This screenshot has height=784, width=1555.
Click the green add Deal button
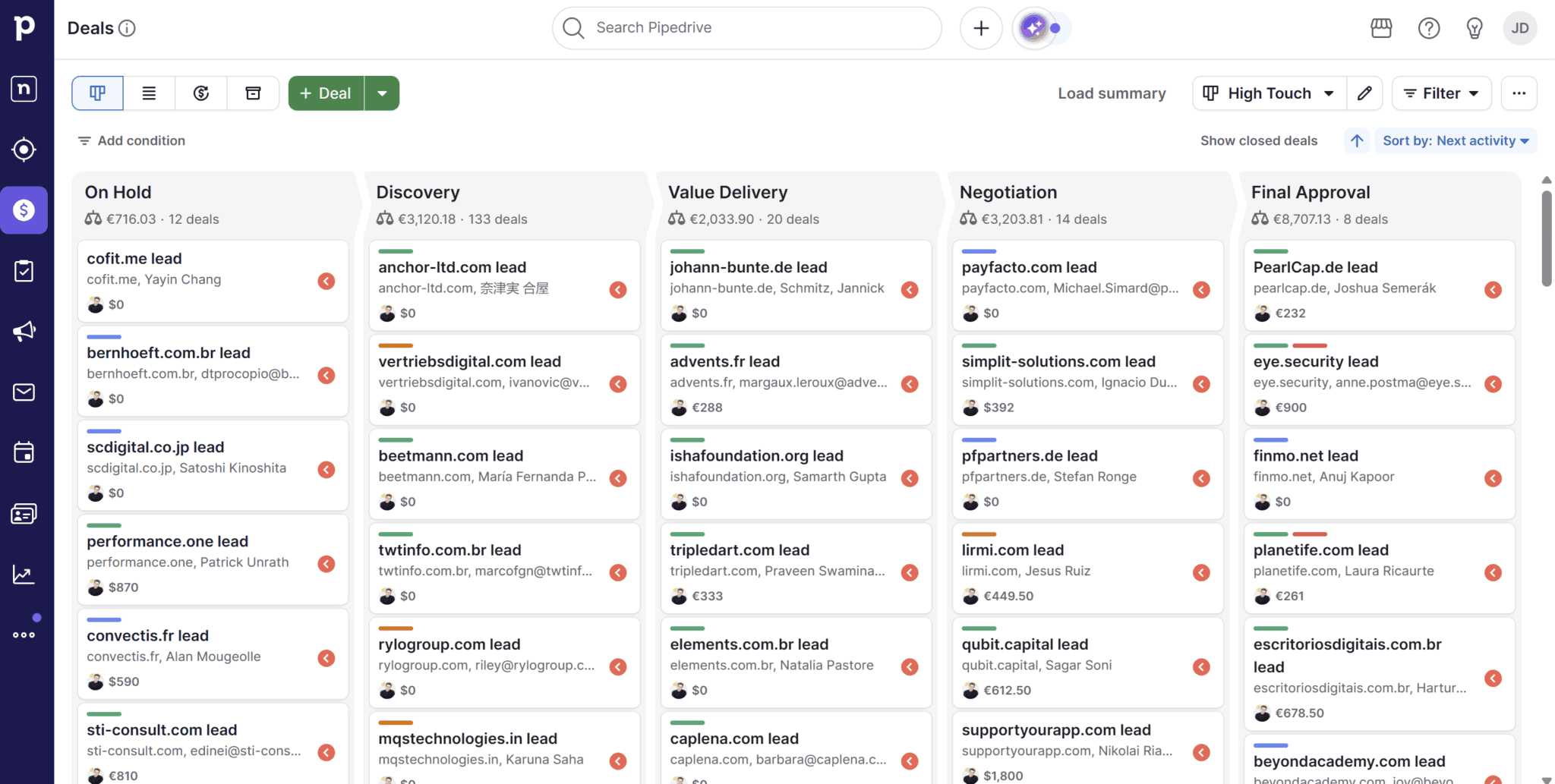click(x=326, y=93)
